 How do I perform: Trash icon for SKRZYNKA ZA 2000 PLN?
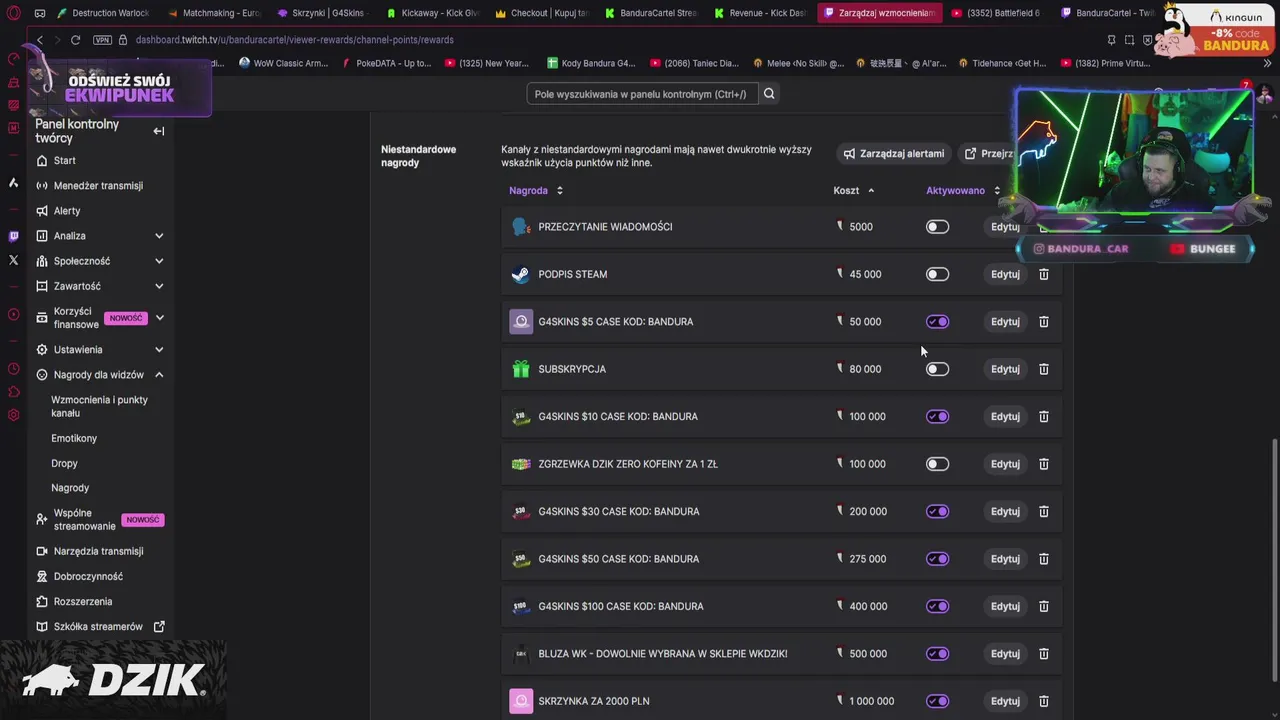[x=1043, y=701]
